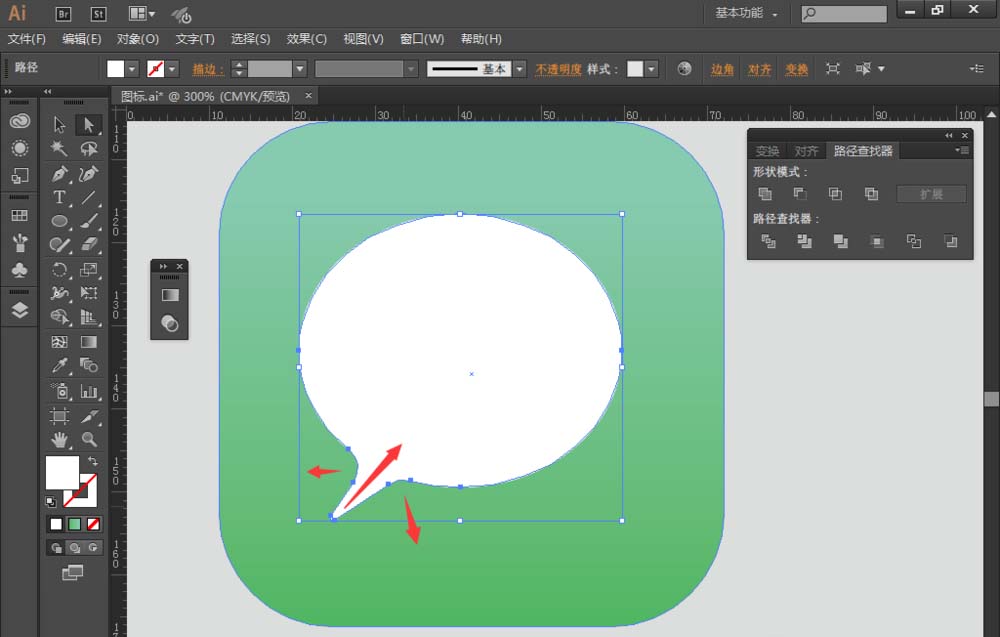Switch fill to gradient at toolbar bottom
Viewport: 1000px width, 637px height.
click(x=75, y=523)
